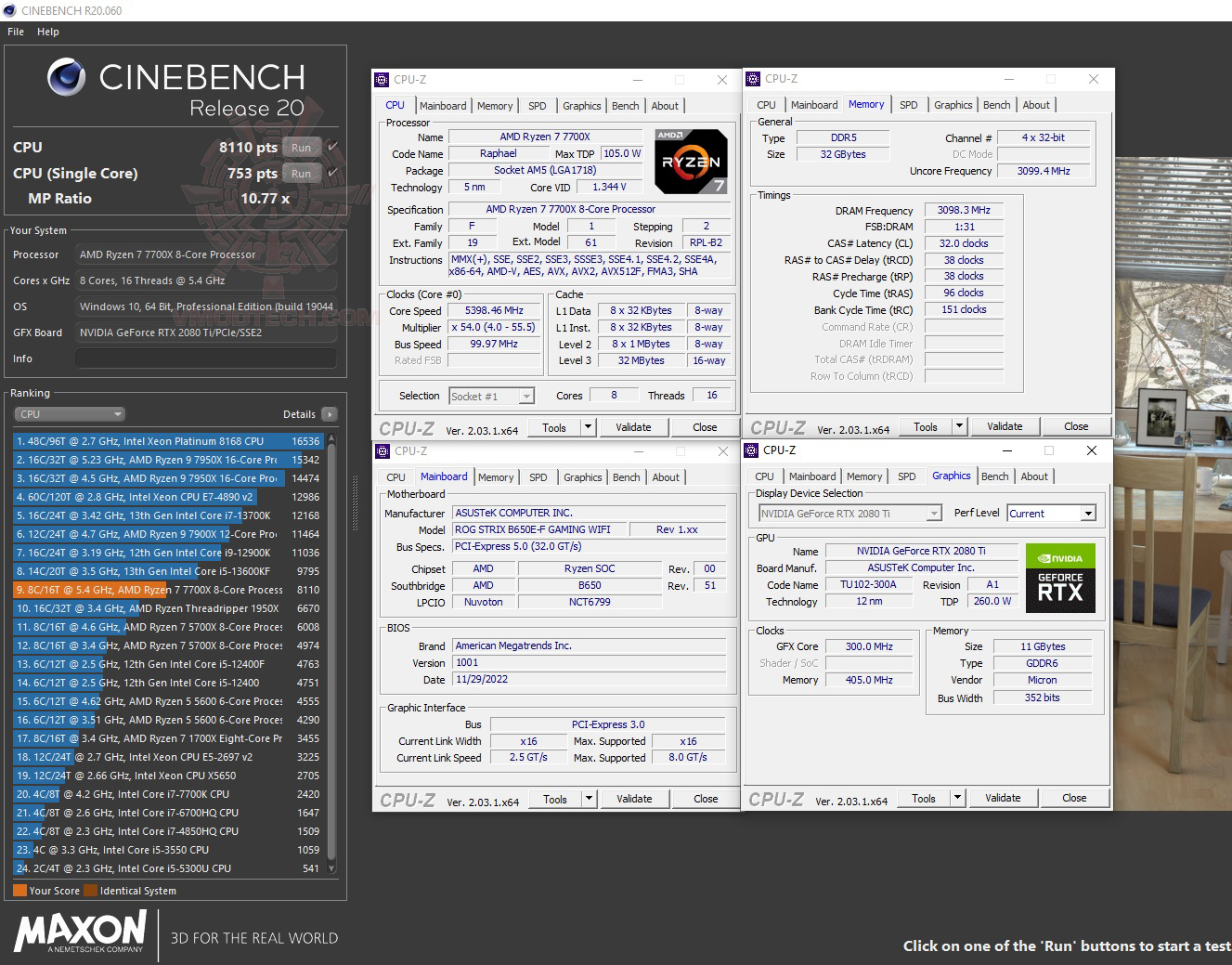The height and width of the screenshot is (965, 1232).
Task: Click the Tools button in the Memory tab window
Action: (926, 426)
